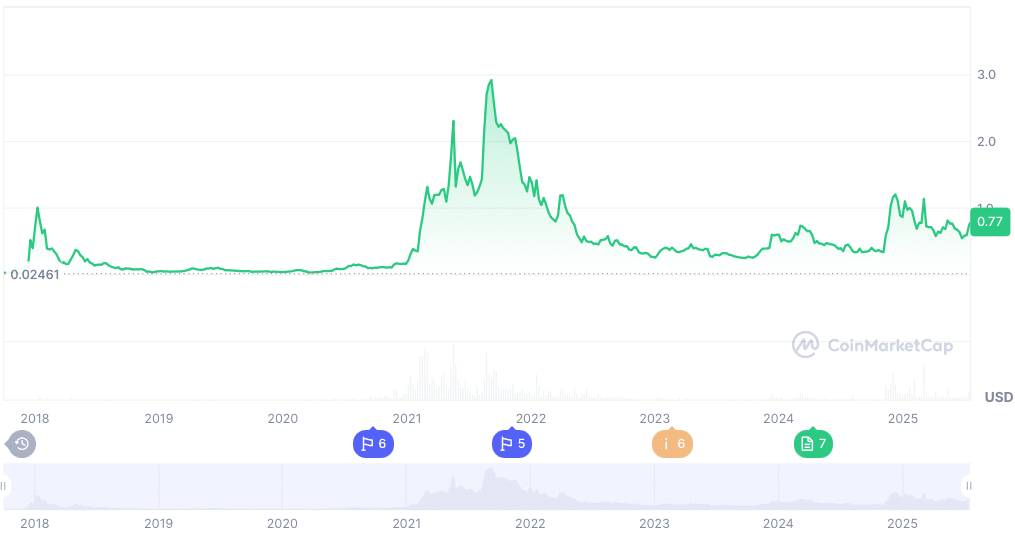Click the 2024 label on main chart axis
This screenshot has height=542, width=1015.
coord(778,418)
